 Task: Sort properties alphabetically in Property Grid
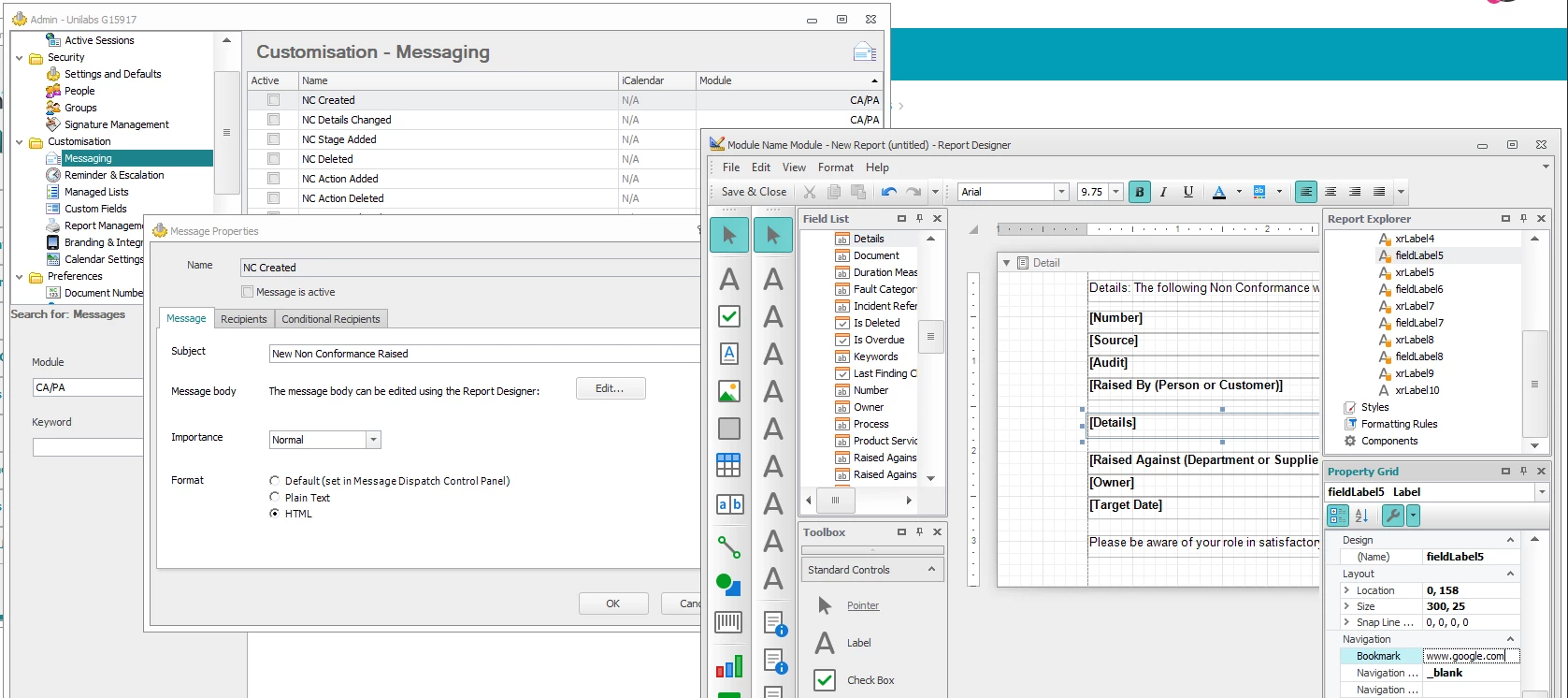click(1361, 516)
